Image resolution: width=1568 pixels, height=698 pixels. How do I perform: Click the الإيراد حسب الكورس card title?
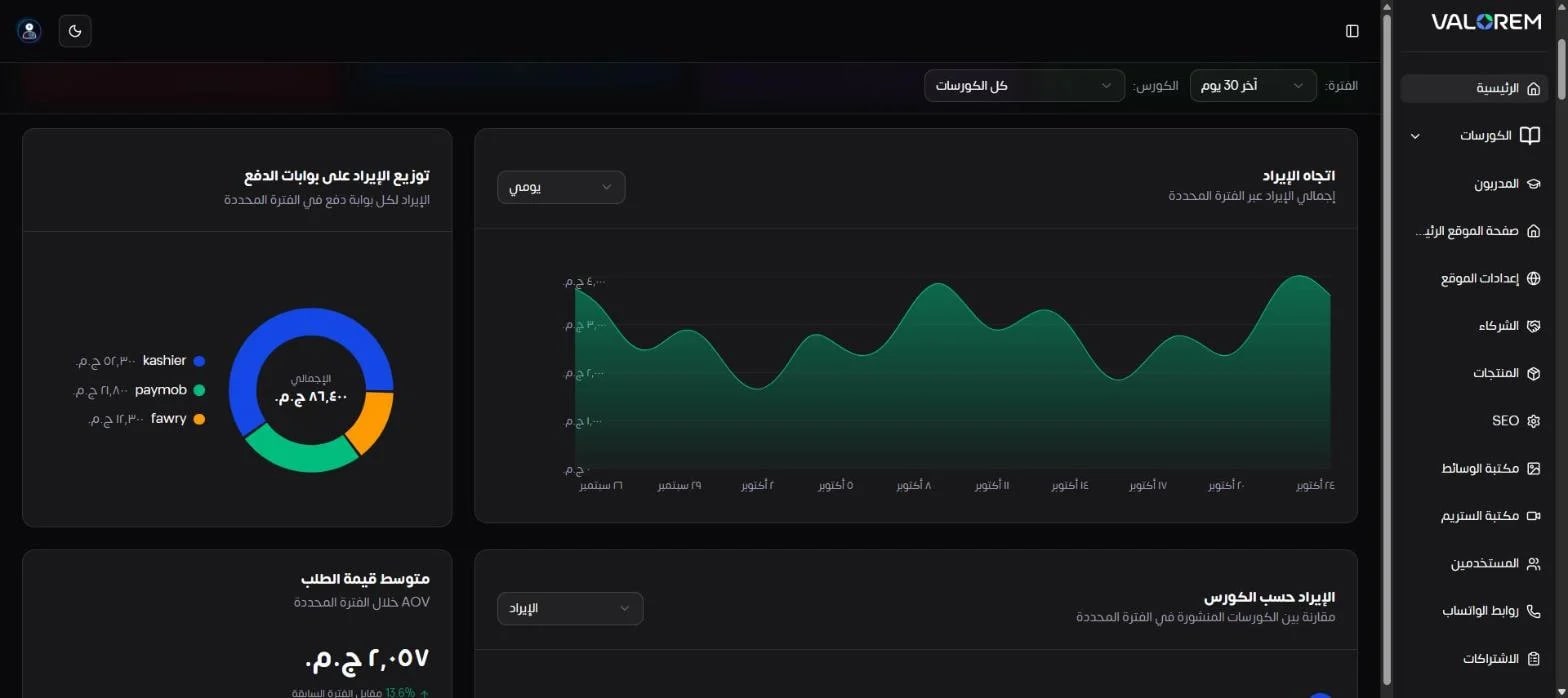coord(1269,597)
